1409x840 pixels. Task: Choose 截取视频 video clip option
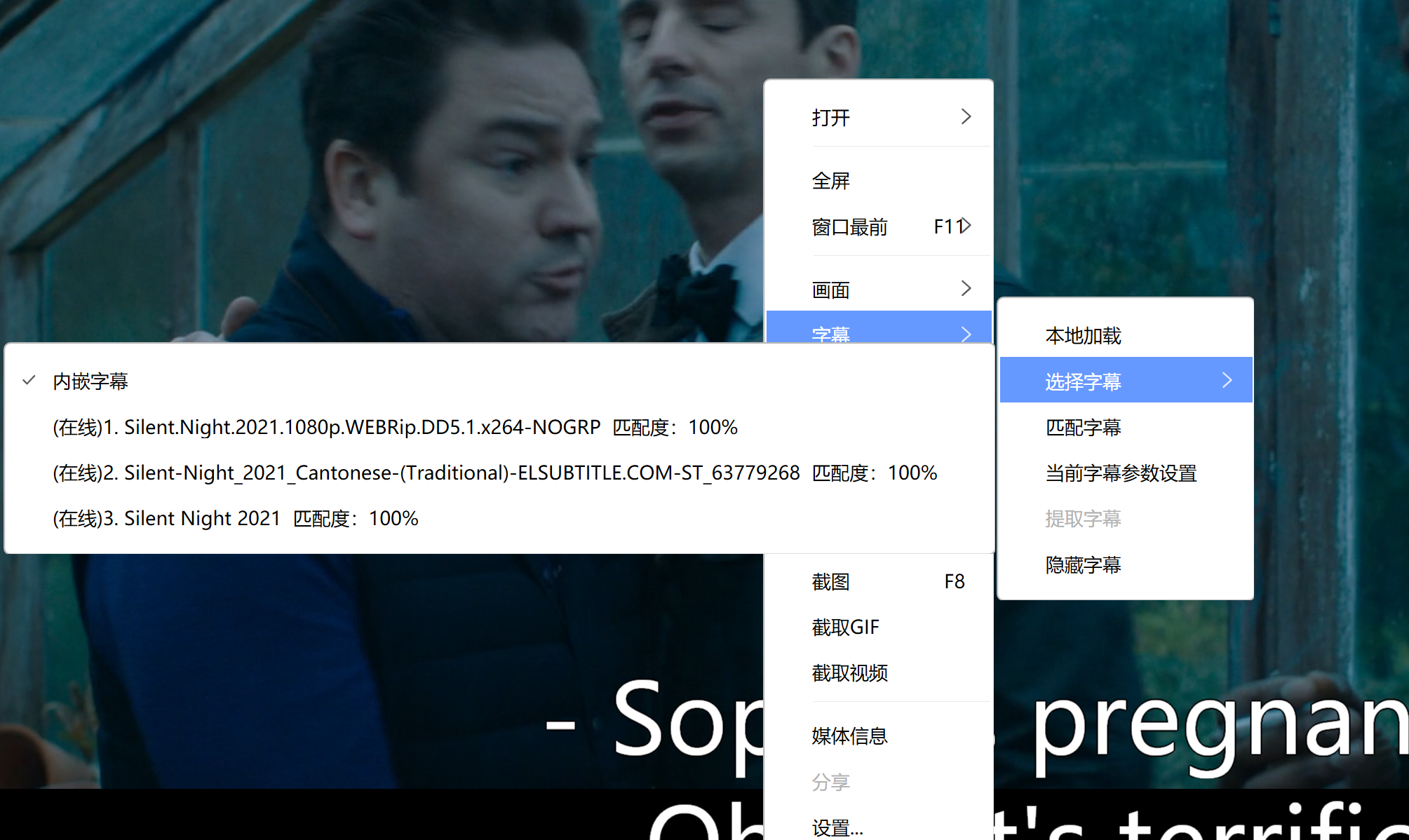point(849,672)
